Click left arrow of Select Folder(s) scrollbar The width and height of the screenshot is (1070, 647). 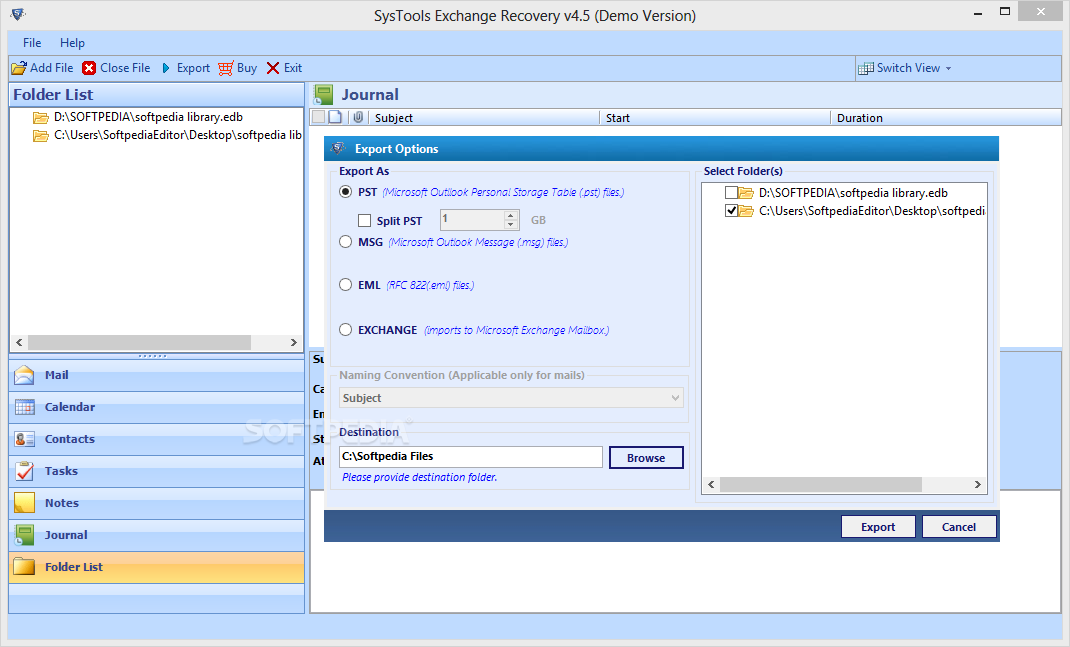(711, 485)
